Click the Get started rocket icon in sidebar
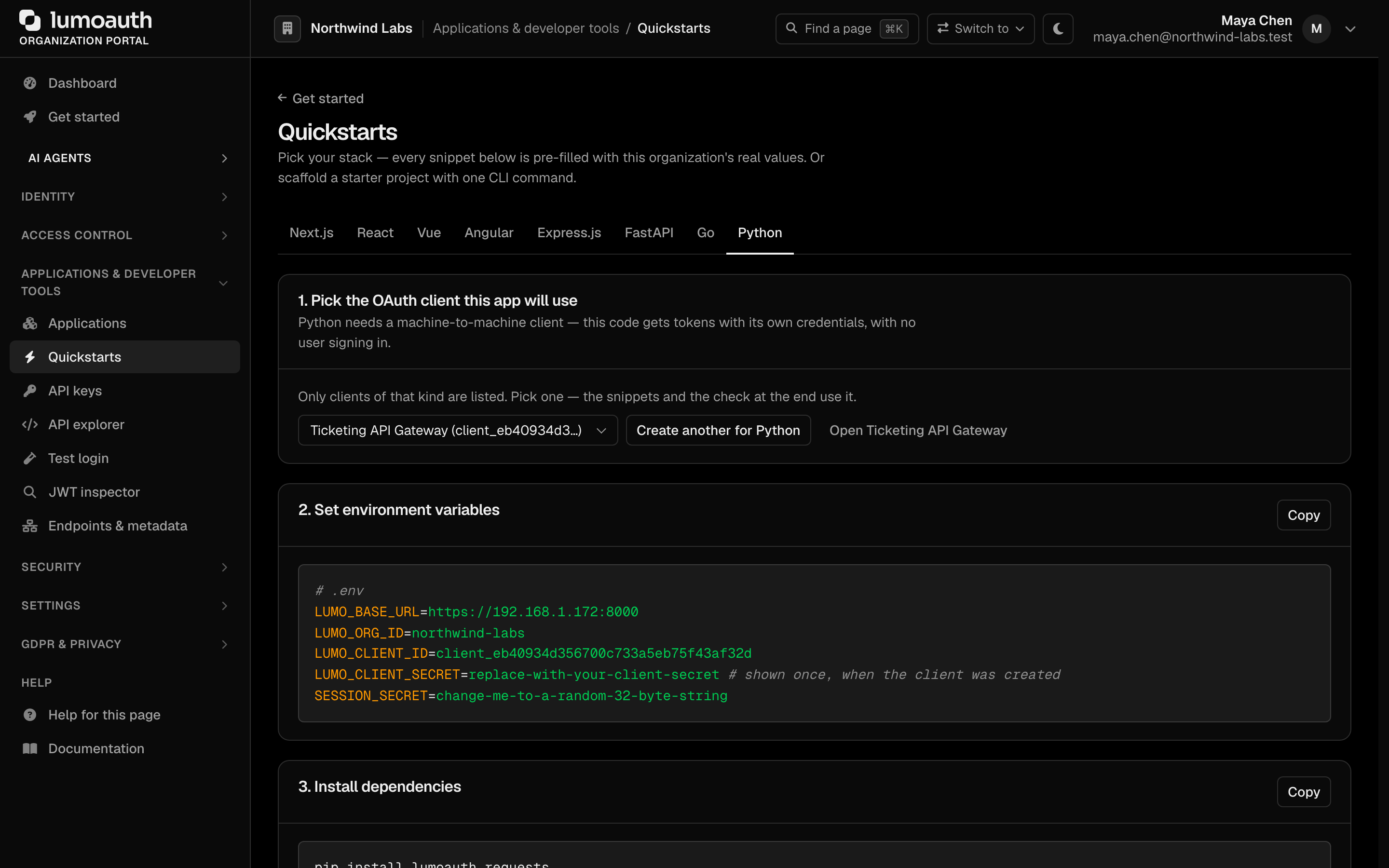Screen dimensions: 1389x868 [x=30, y=117]
